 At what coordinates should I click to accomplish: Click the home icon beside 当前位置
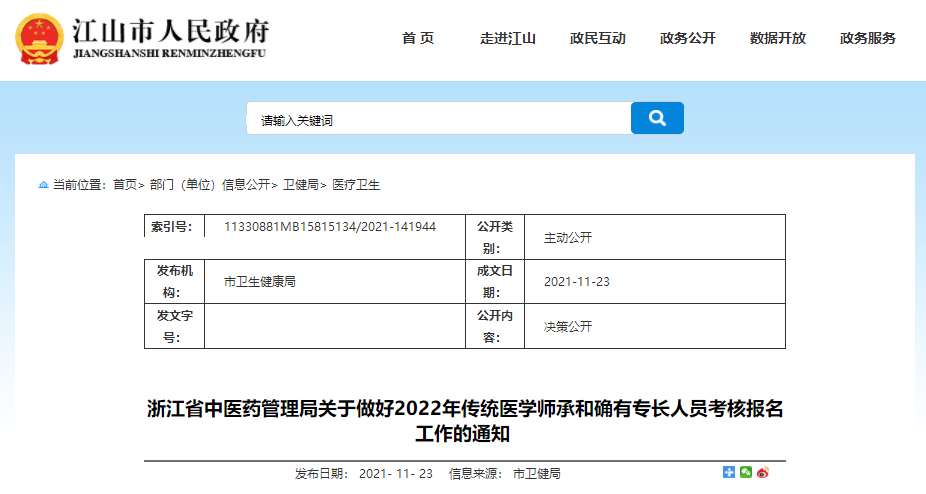43,185
